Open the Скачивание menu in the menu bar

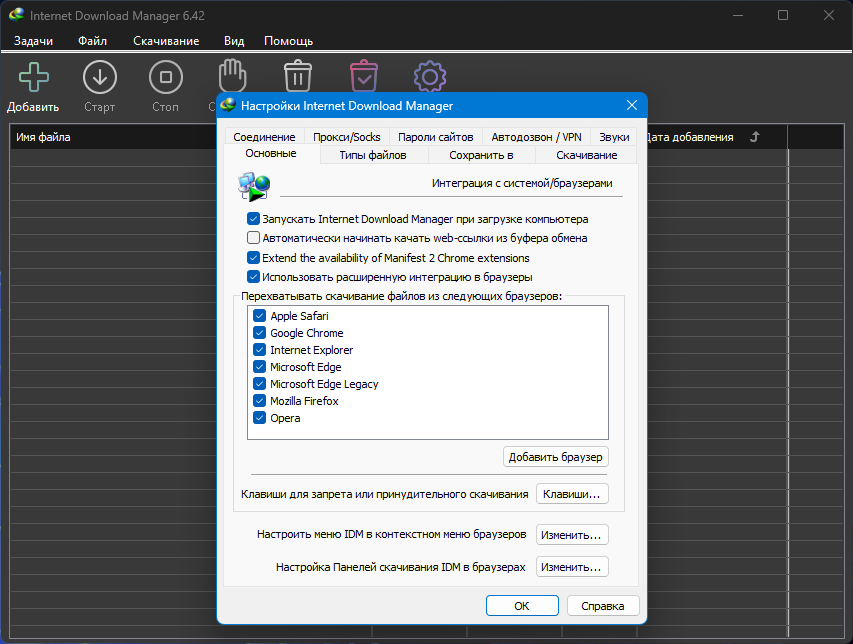coord(166,41)
